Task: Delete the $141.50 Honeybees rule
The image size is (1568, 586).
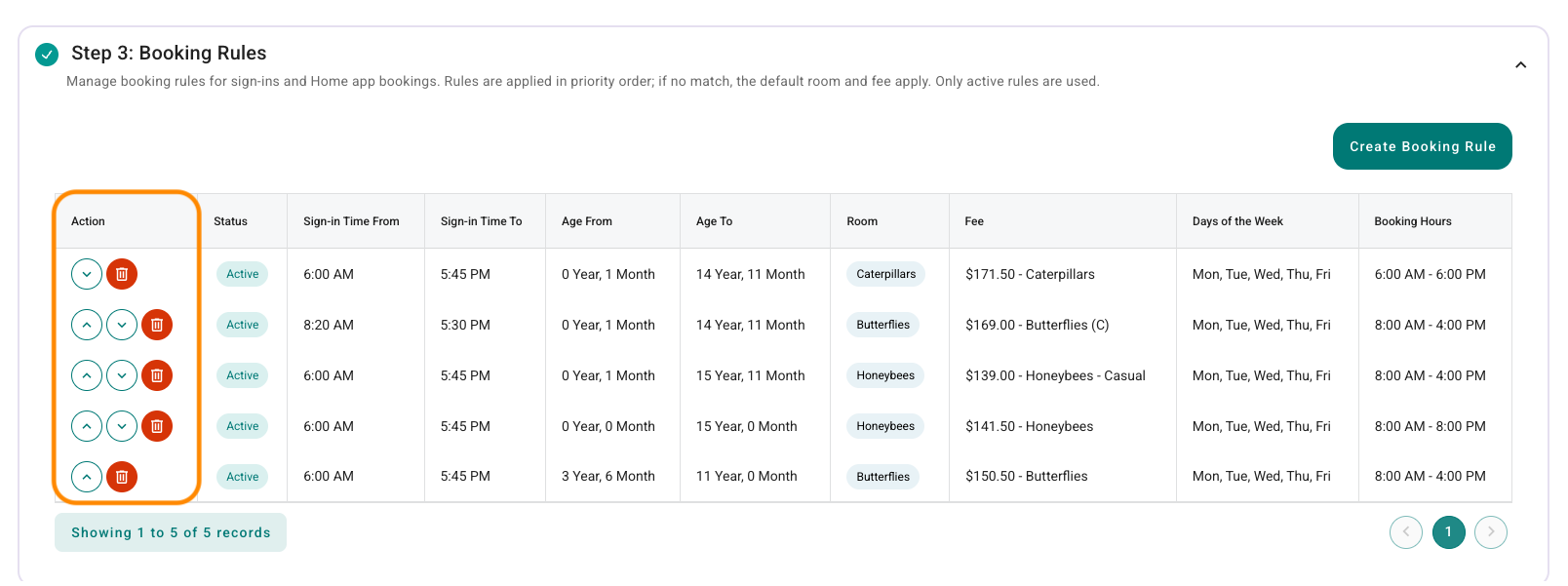Action: pyautogui.click(x=157, y=426)
